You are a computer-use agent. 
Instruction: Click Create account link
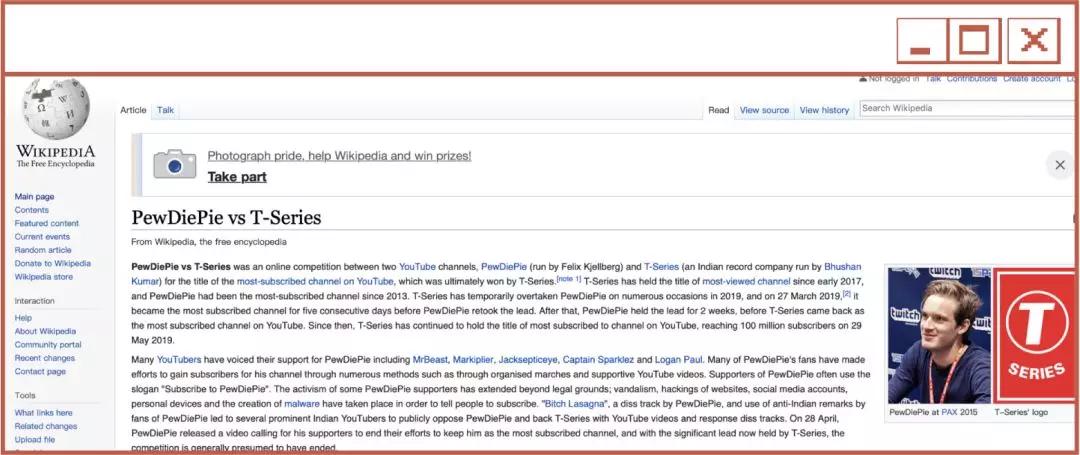(x=1032, y=78)
